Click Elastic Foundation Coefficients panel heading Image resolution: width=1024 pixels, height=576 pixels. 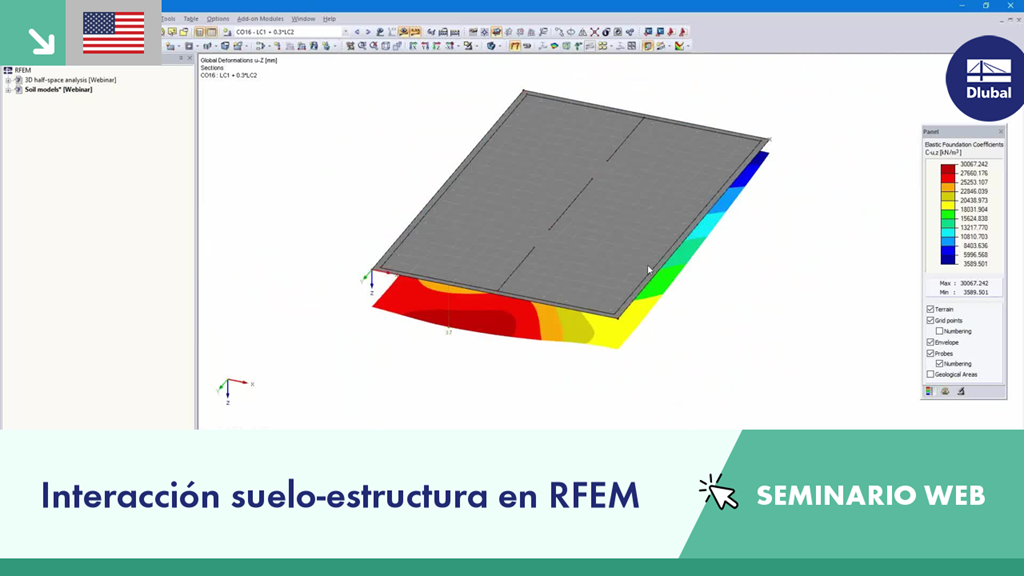(x=963, y=144)
